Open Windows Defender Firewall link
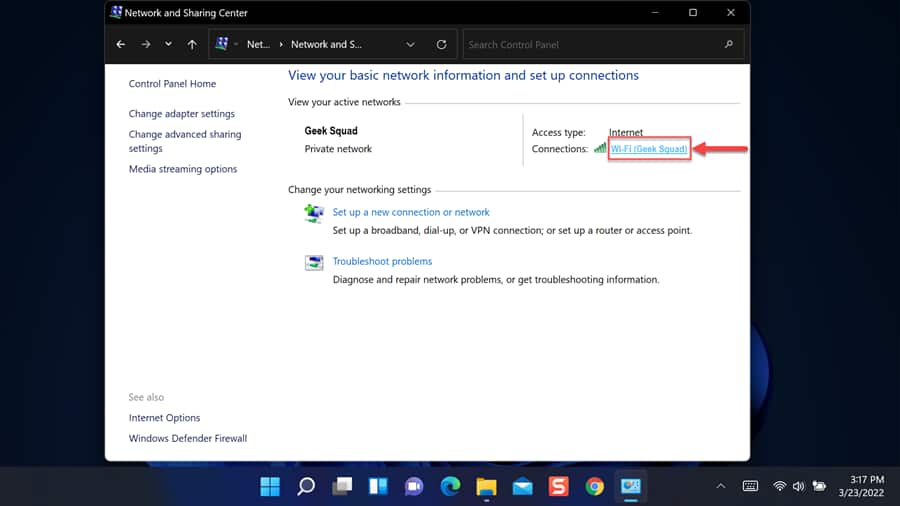Screen dimensions: 900x506 tap(188, 438)
